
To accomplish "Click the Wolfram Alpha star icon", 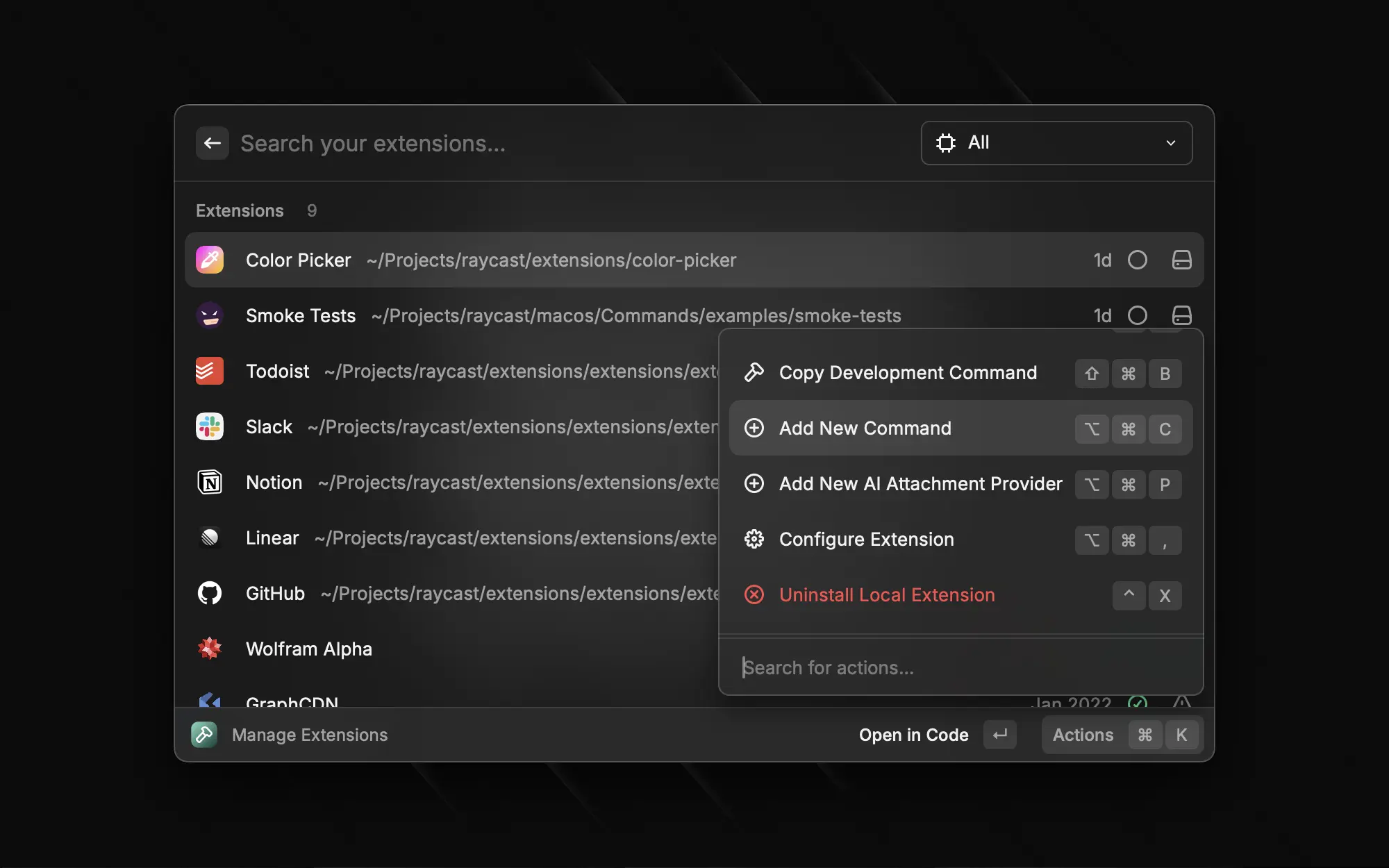I will pyautogui.click(x=210, y=649).
